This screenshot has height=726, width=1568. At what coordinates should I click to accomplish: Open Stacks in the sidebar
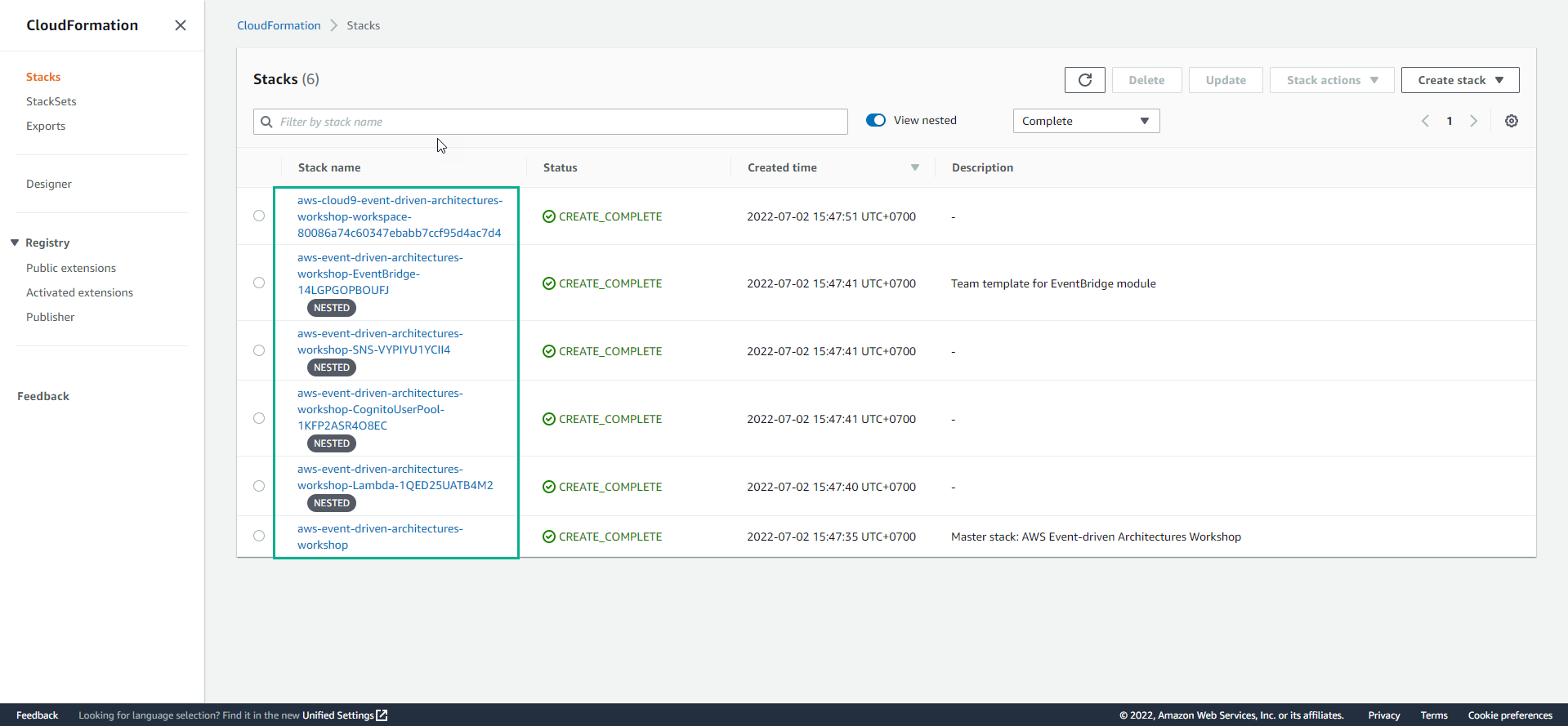click(x=43, y=77)
